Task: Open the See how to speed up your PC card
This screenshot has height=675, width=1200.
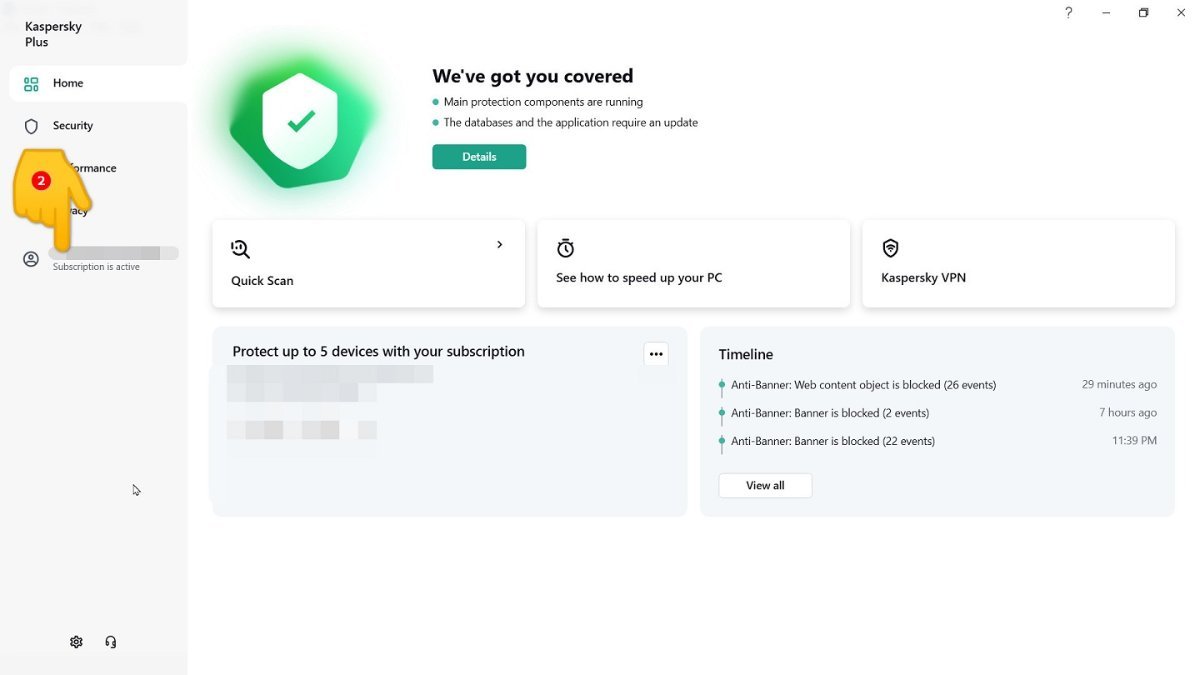Action: tap(693, 264)
